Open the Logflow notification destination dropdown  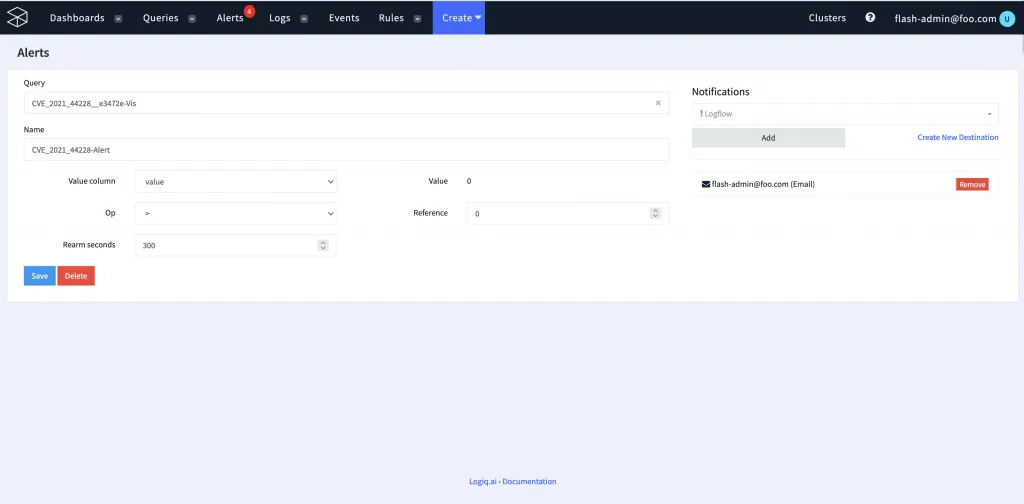pos(845,114)
